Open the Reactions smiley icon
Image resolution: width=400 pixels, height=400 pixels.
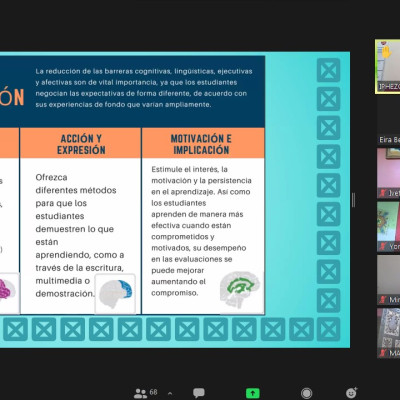pyautogui.click(x=351, y=393)
